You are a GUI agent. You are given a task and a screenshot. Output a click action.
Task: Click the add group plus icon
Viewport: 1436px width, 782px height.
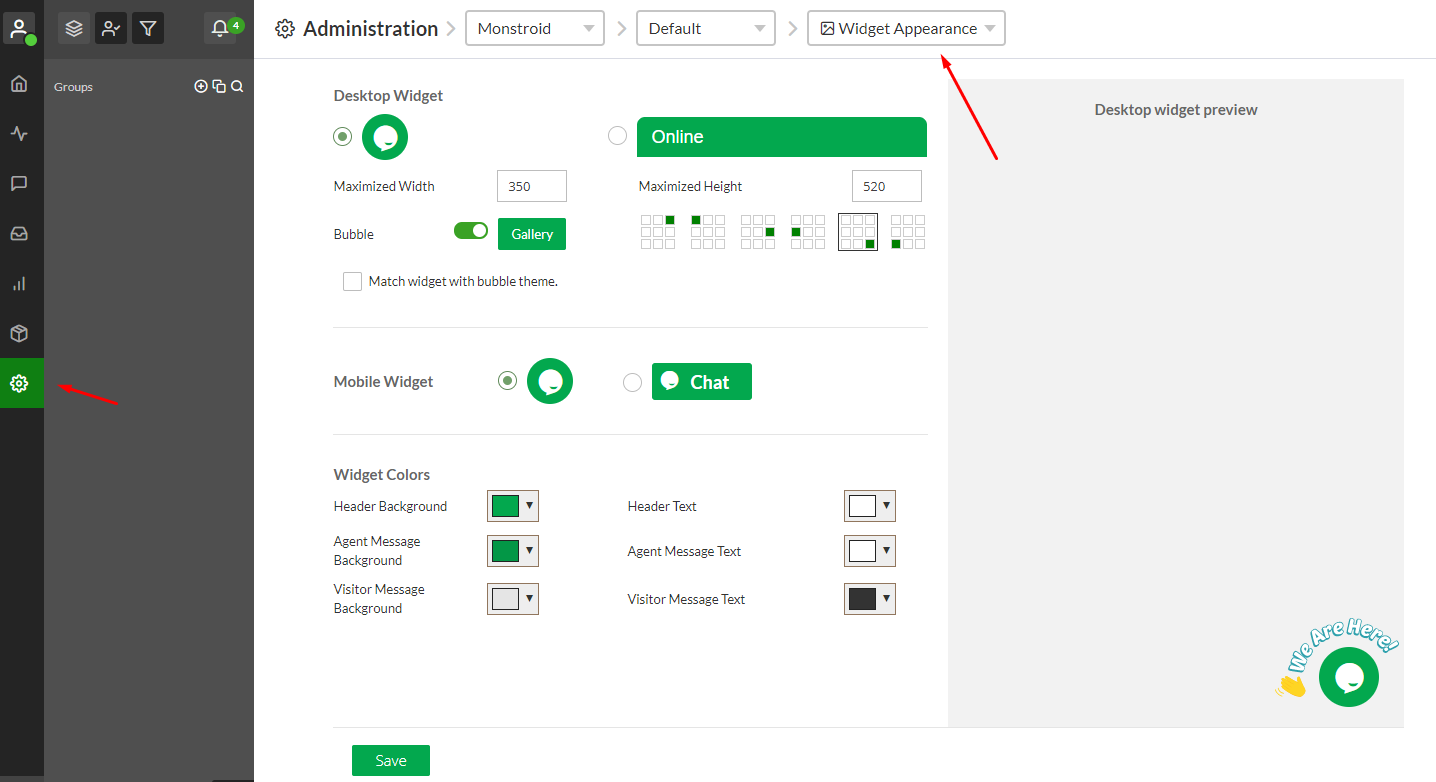tap(201, 87)
